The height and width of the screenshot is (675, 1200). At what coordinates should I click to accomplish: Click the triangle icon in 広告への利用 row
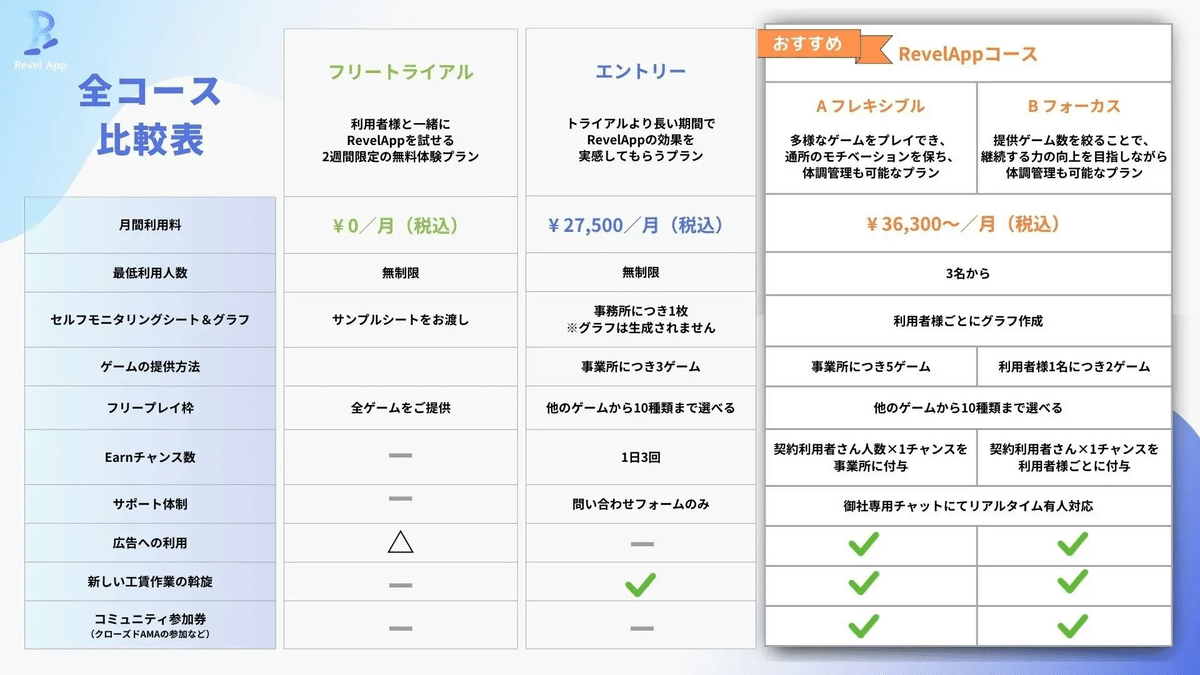click(x=400, y=543)
